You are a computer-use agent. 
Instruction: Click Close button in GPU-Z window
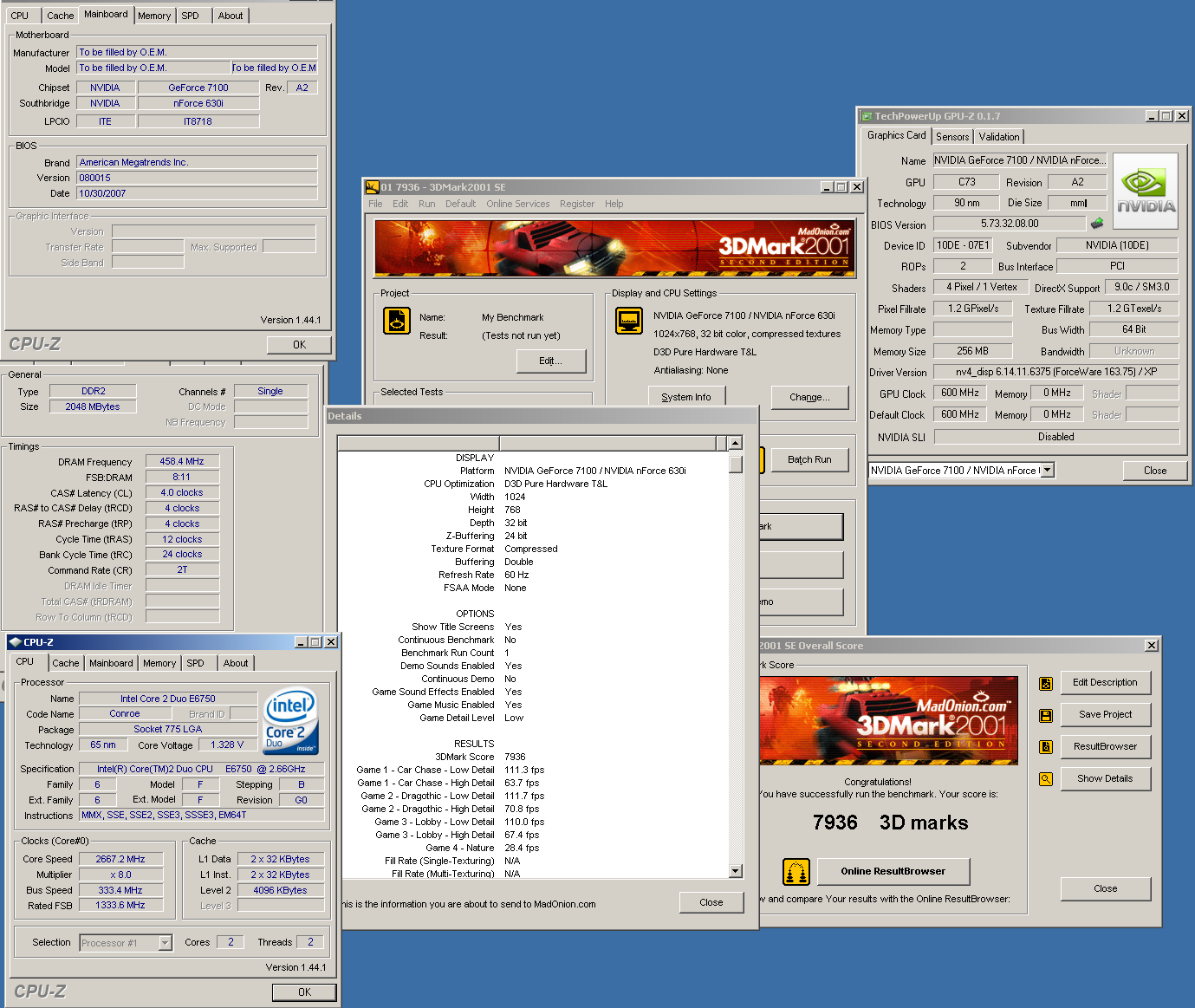coord(1154,471)
